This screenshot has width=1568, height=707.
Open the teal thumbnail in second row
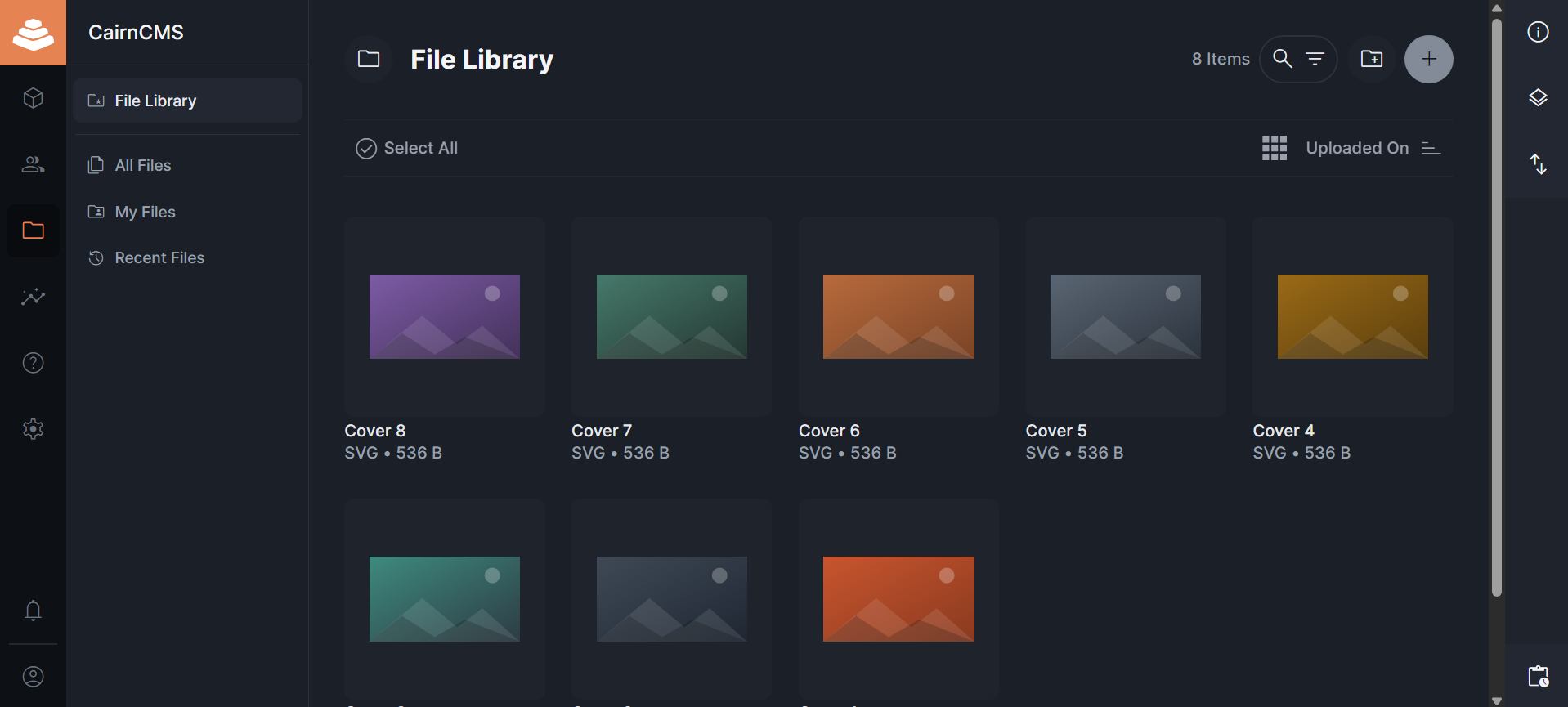pos(445,598)
